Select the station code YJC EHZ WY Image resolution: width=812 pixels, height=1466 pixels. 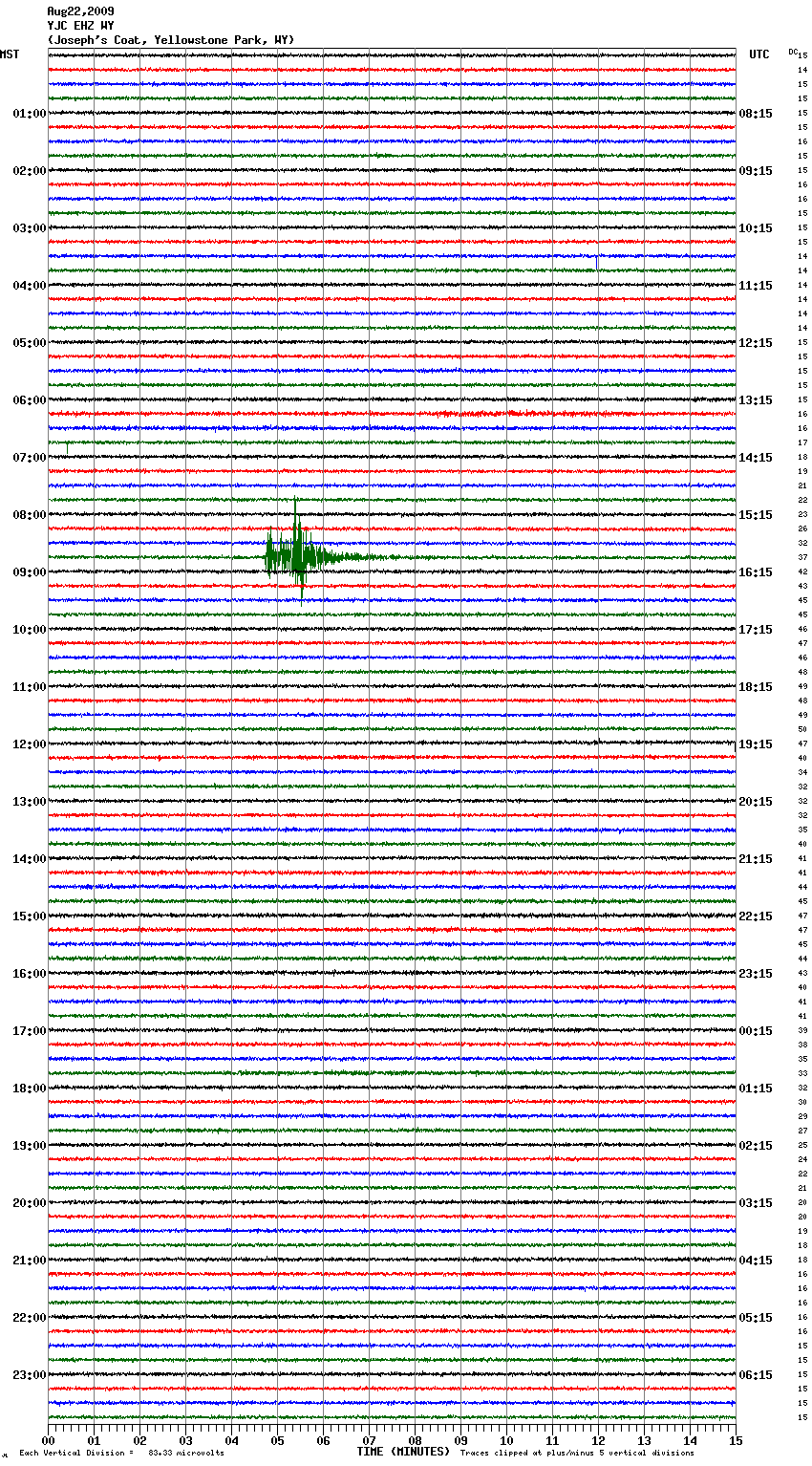[80, 26]
